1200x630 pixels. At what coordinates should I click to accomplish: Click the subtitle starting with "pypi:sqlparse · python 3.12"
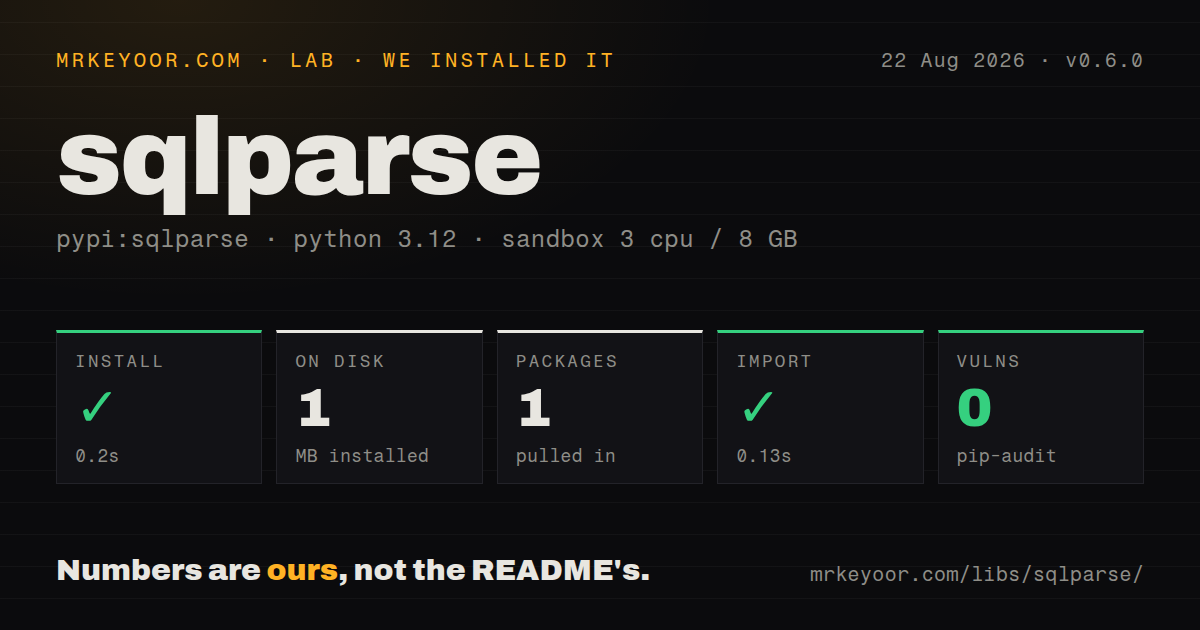(x=427, y=240)
